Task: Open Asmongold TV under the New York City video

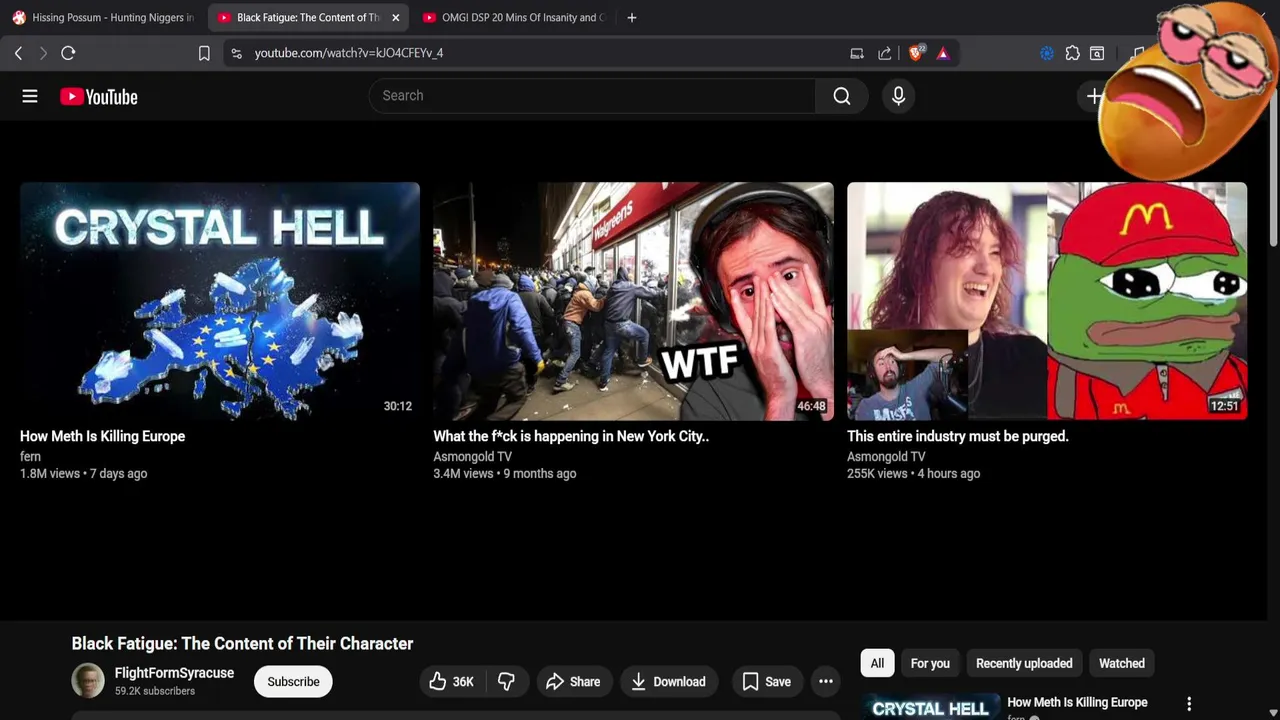Action: [472, 456]
